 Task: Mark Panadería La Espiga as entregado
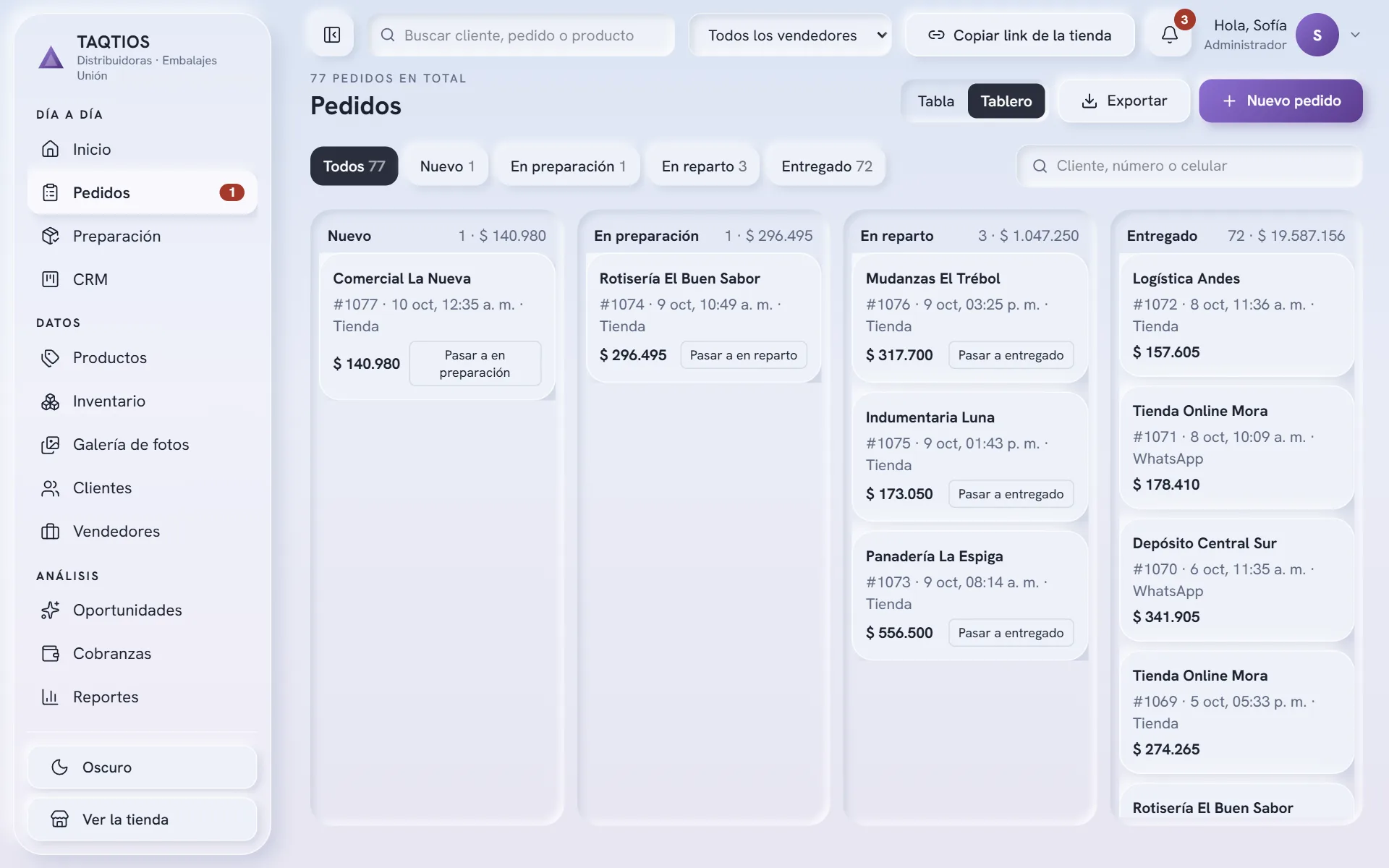(x=1011, y=633)
